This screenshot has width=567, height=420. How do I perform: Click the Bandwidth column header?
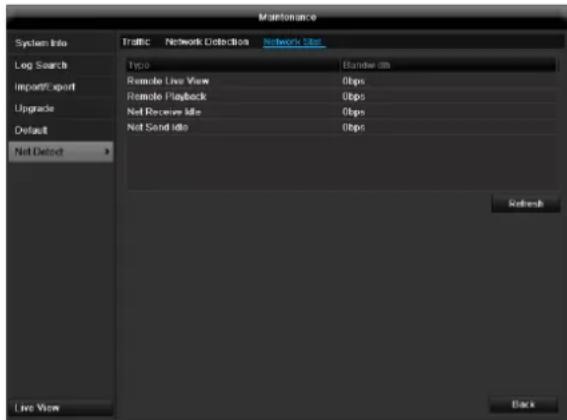pyautogui.click(x=448, y=65)
